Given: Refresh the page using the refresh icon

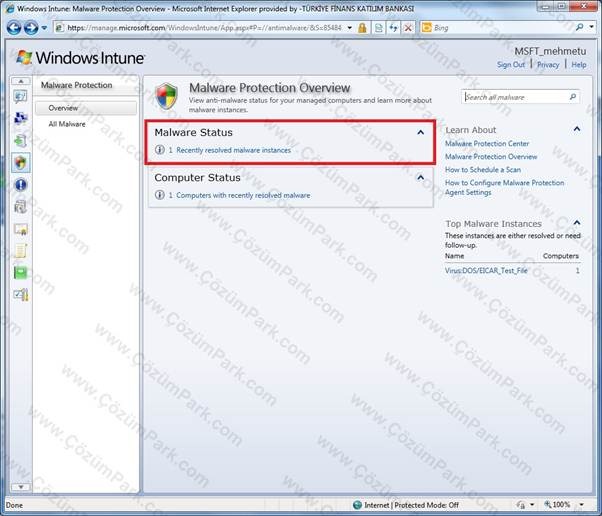Looking at the screenshot, I should tap(394, 28).
